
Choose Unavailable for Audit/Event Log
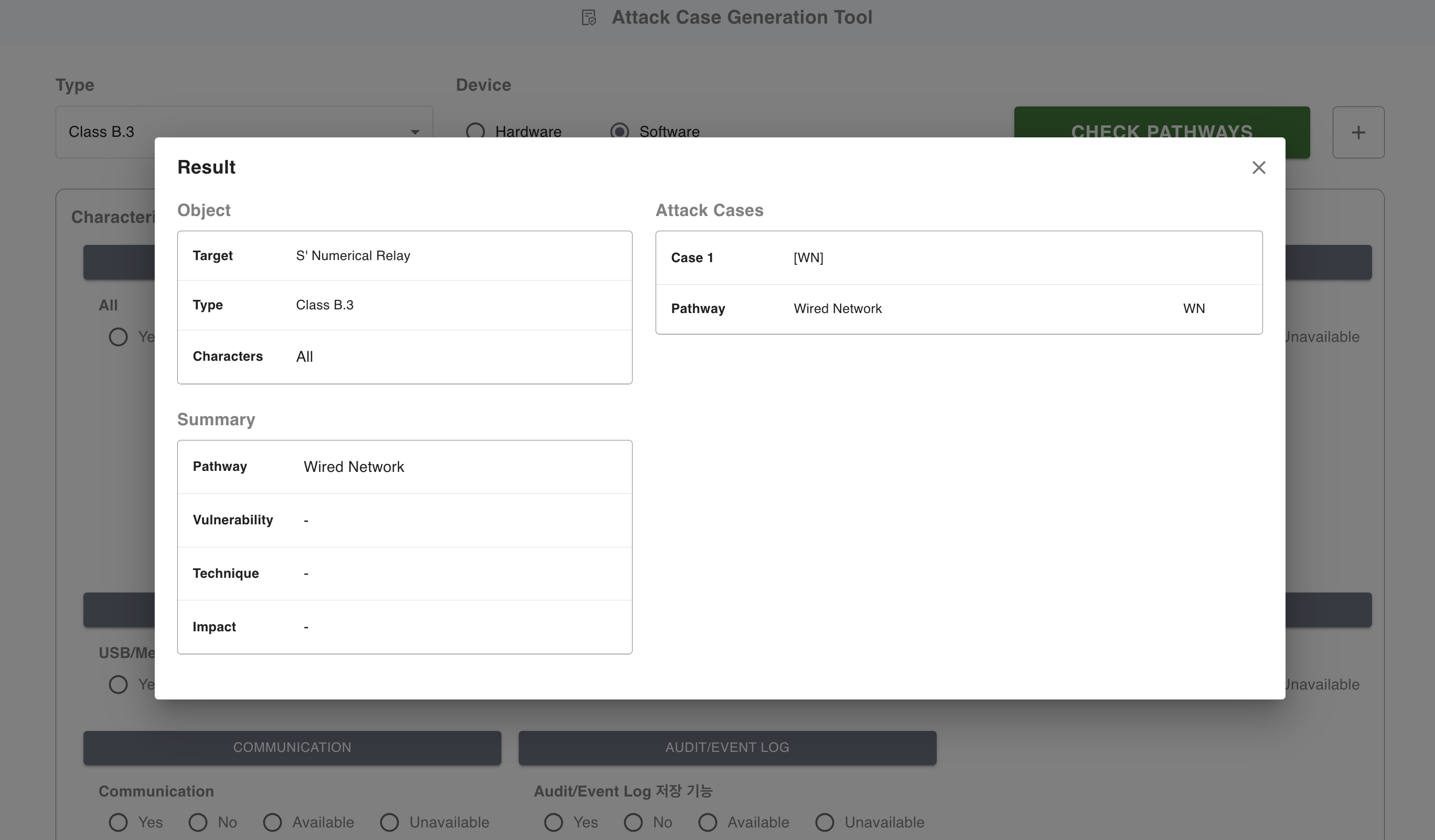click(x=824, y=822)
